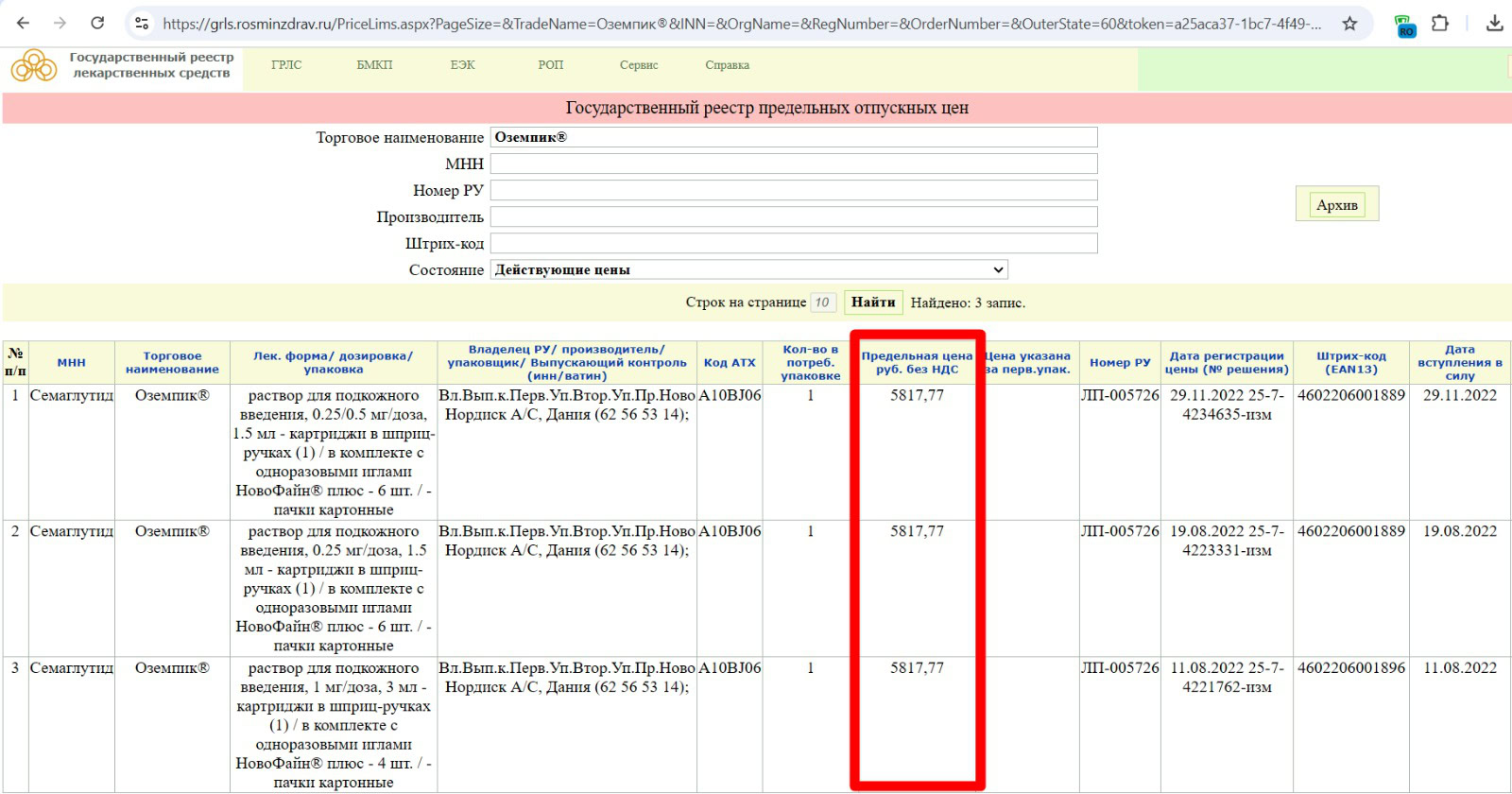1512x794 pixels.
Task: Sort by МНН column header
Action: (x=71, y=362)
